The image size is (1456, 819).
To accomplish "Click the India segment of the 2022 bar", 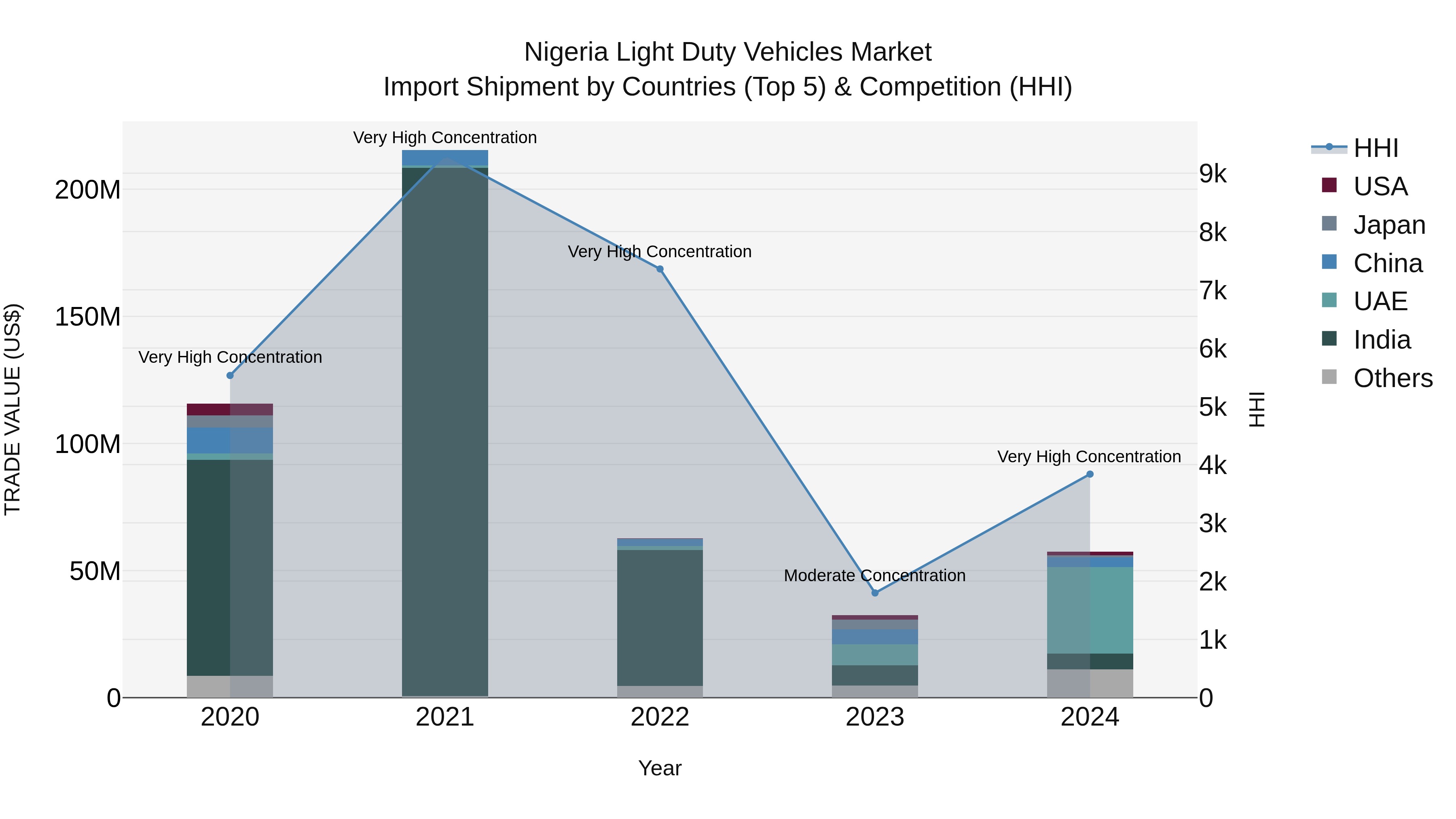I will click(660, 618).
